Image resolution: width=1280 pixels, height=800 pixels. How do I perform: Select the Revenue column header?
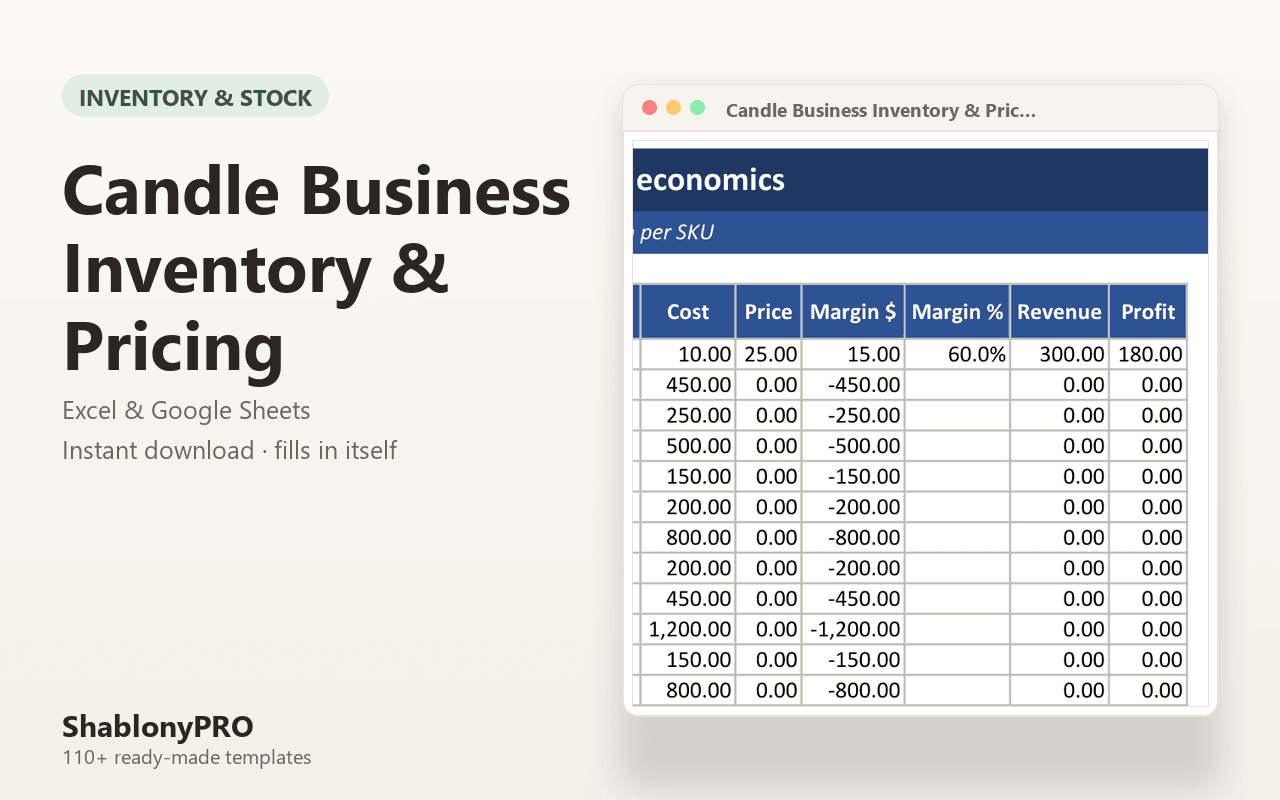click(x=1059, y=311)
